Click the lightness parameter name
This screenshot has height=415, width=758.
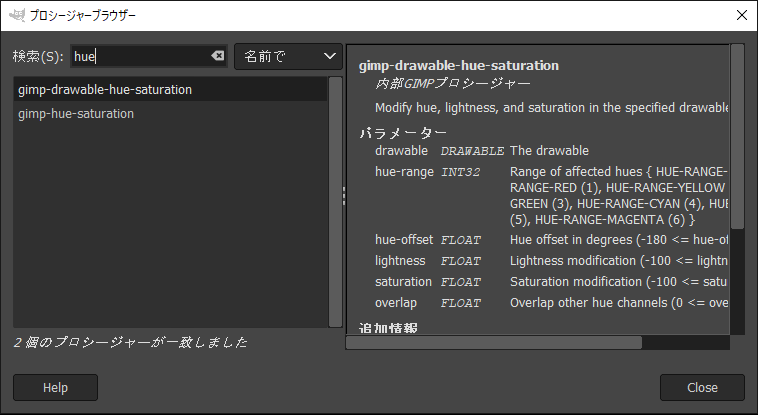400,260
